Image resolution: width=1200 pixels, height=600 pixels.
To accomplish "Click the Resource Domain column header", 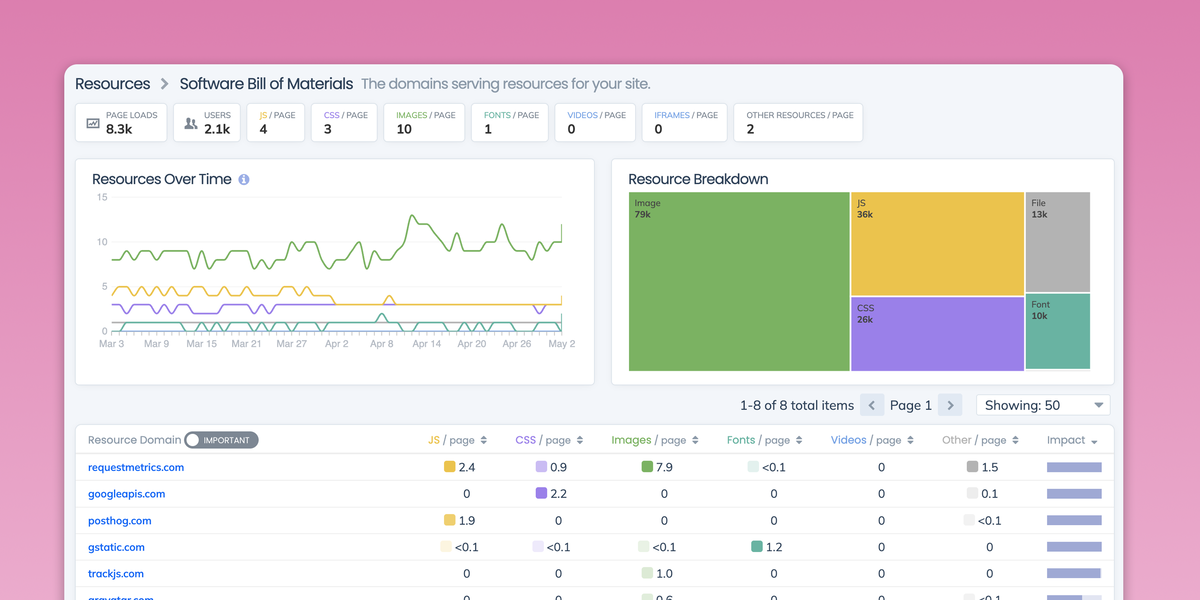I will point(135,440).
